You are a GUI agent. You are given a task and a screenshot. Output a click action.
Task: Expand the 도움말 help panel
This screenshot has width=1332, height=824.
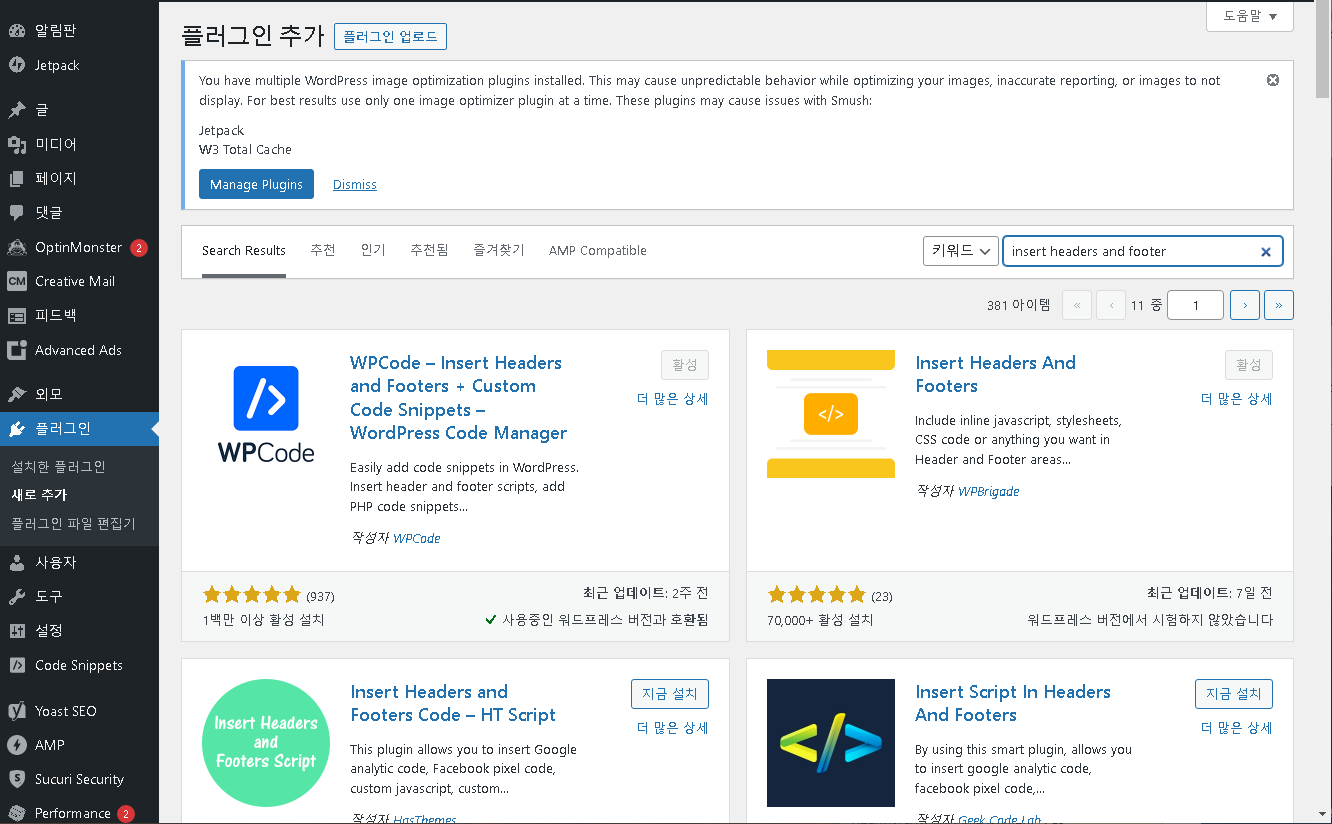[x=1250, y=16]
